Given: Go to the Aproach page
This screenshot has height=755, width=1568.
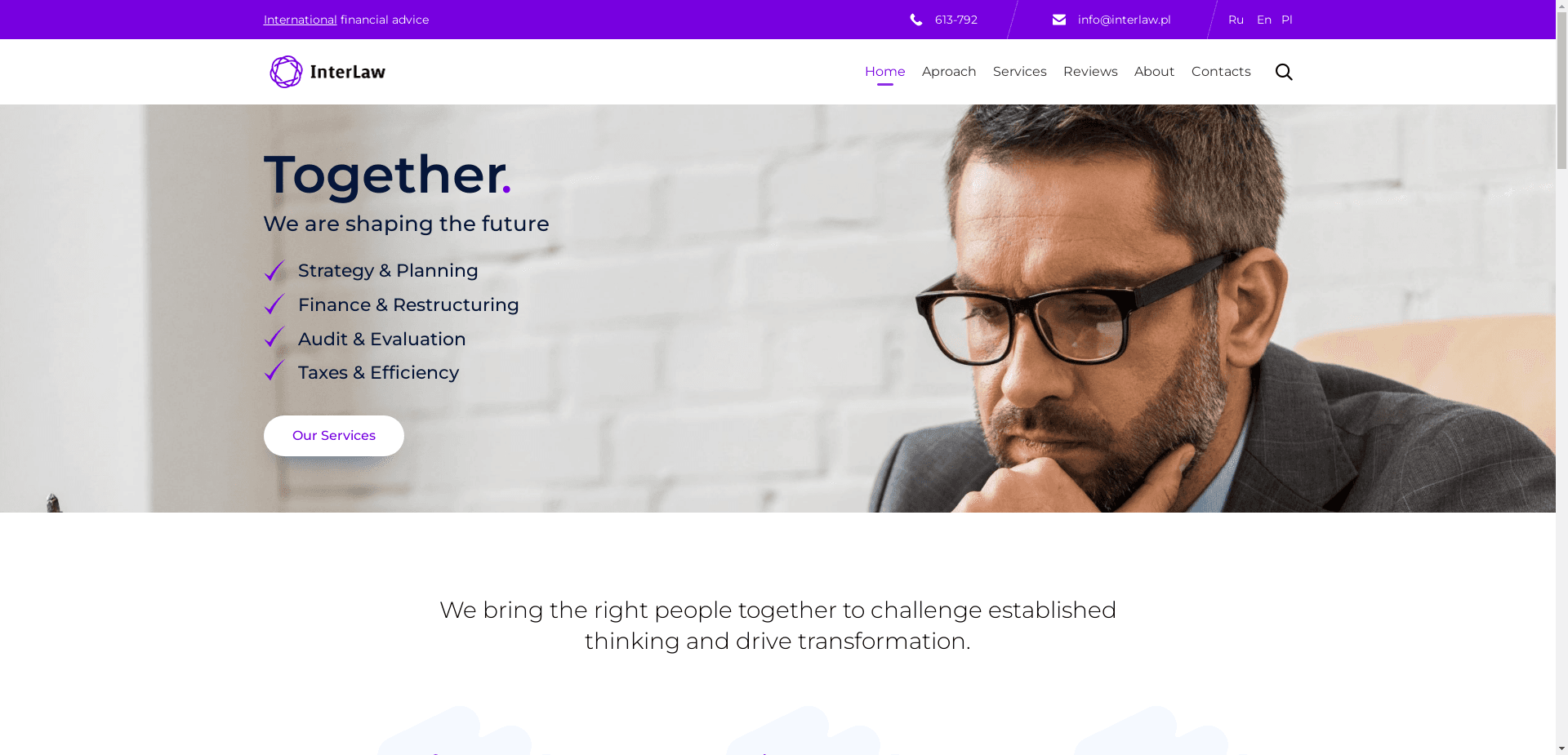Looking at the screenshot, I should (949, 72).
